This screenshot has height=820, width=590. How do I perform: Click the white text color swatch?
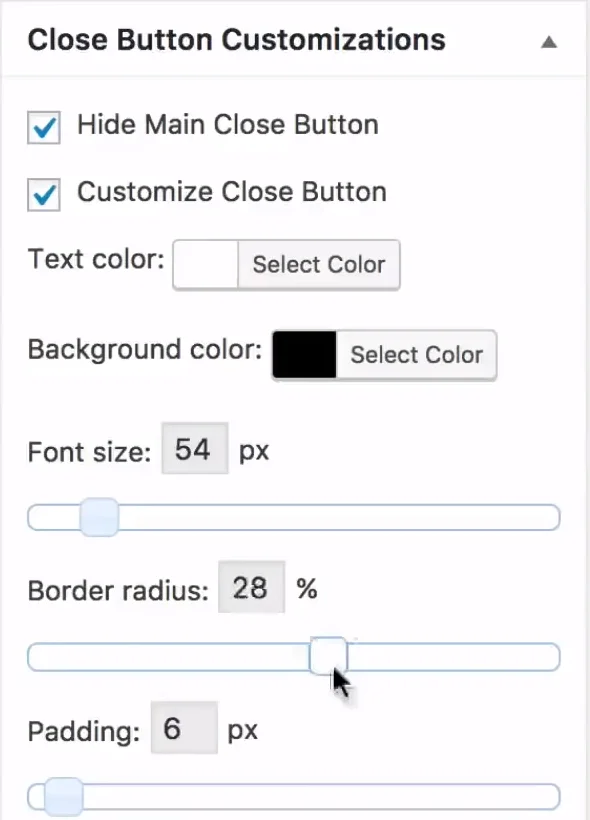206,264
